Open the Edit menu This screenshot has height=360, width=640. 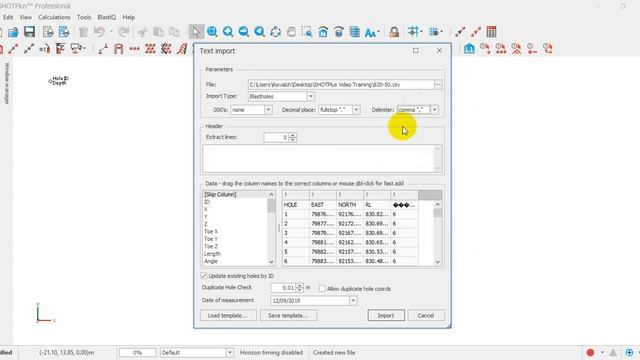click(8, 17)
